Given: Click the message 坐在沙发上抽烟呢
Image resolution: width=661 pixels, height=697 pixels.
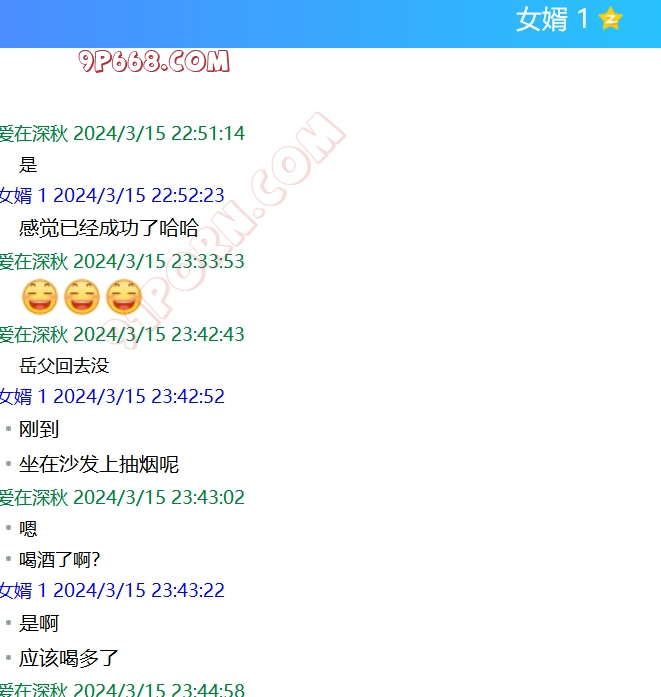Looking at the screenshot, I should click(99, 464).
